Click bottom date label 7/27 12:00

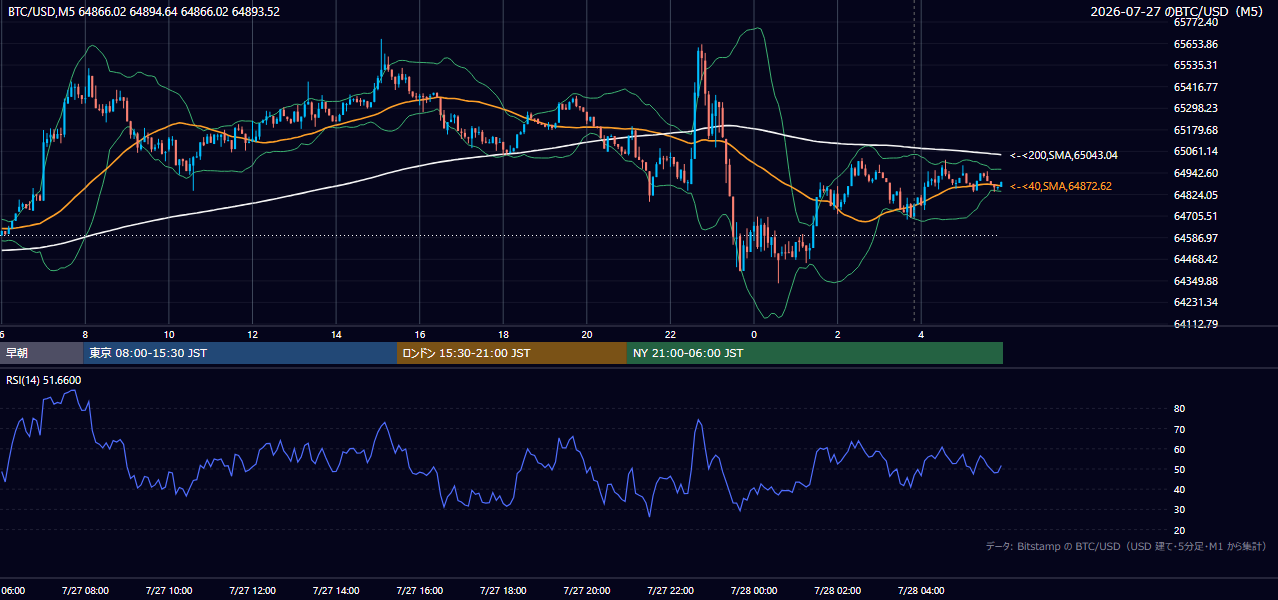click(x=252, y=591)
